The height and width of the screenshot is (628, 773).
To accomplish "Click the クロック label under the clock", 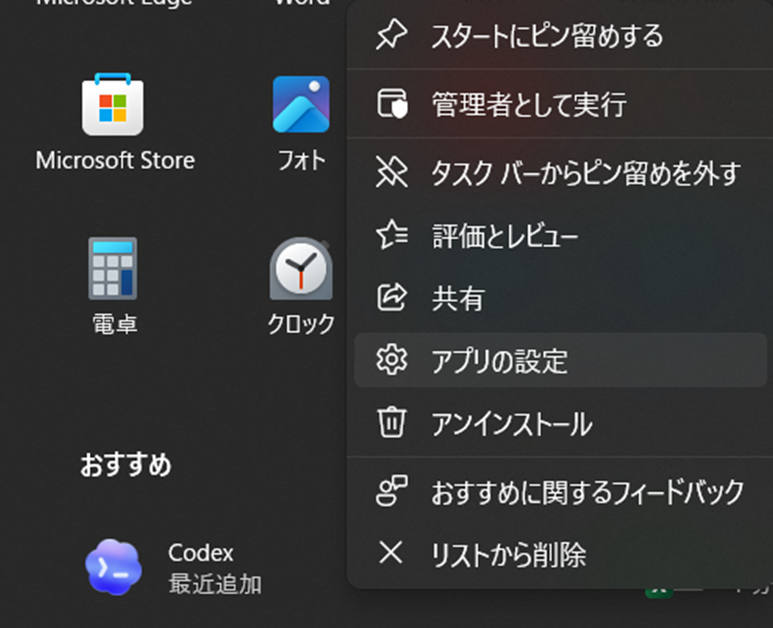I will [301, 324].
